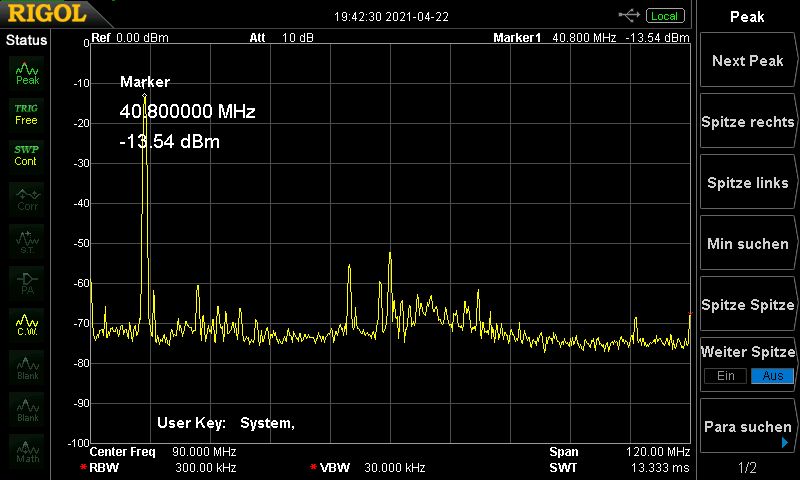The width and height of the screenshot is (800, 480).
Task: Select the Spitze Spitze softkey
Action: coord(747,305)
